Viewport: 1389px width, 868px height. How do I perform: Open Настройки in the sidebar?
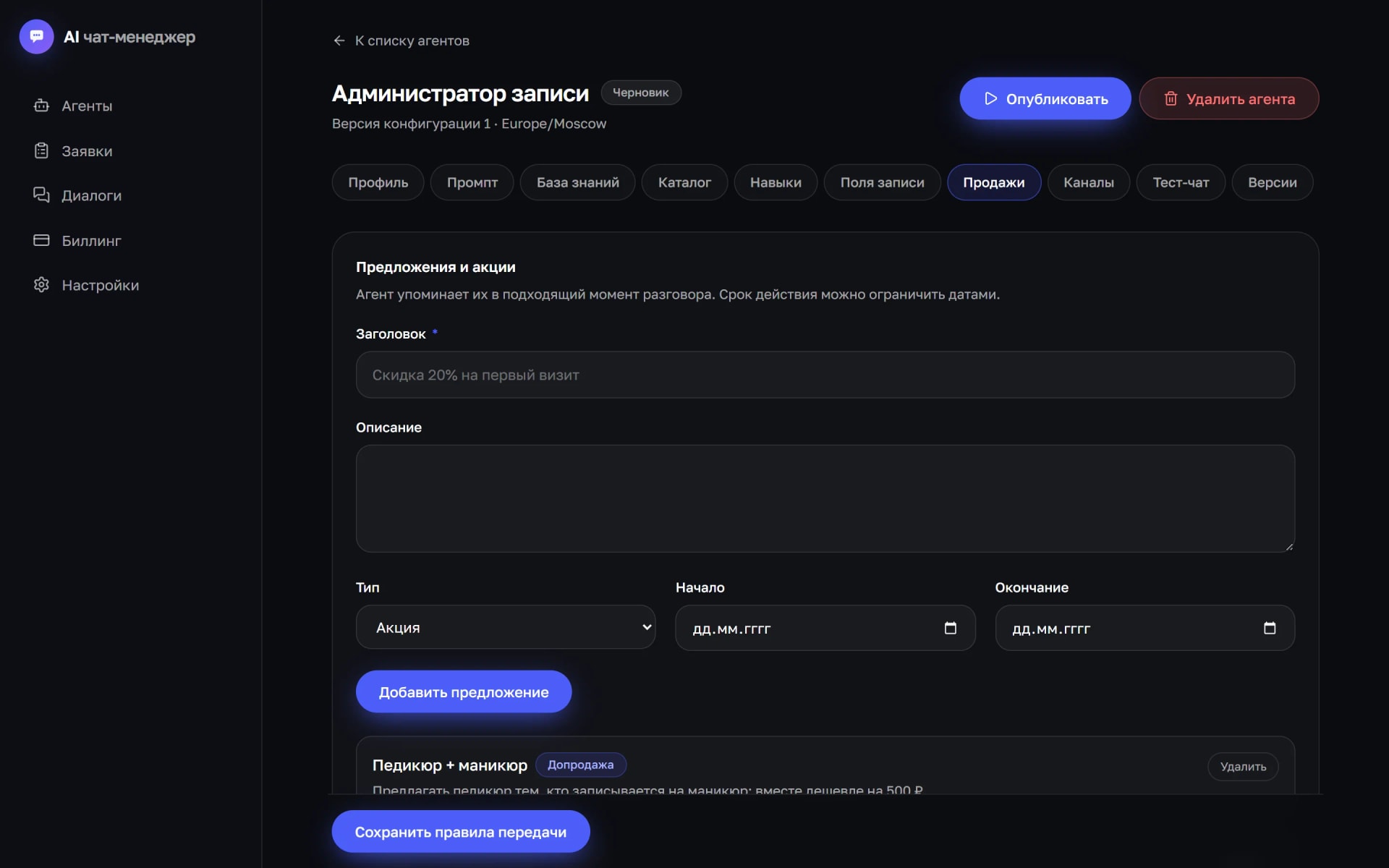point(131,285)
